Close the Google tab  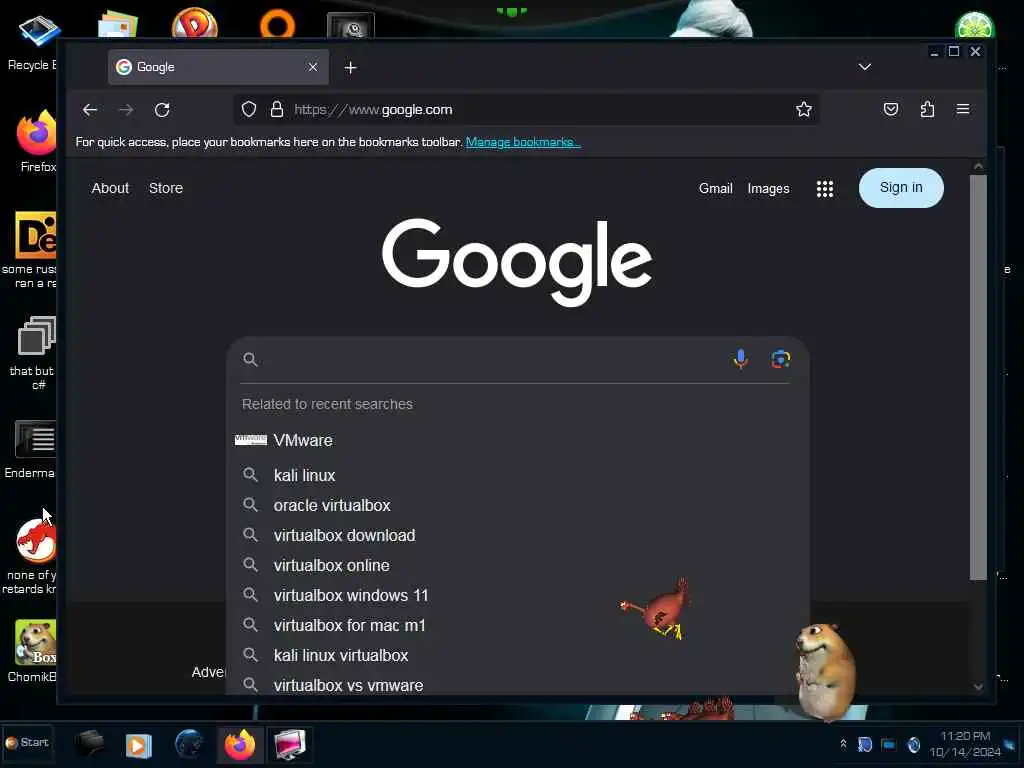point(313,67)
